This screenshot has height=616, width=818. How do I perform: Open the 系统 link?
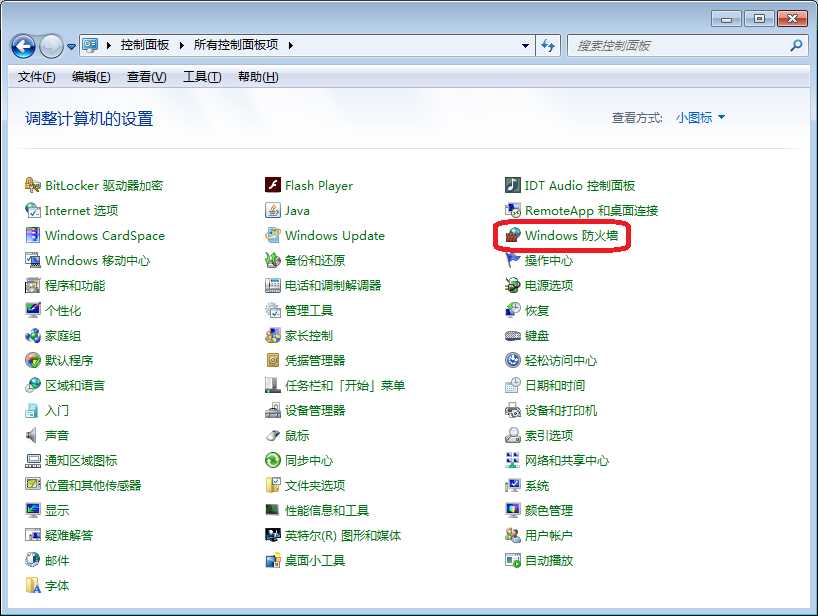tap(537, 486)
